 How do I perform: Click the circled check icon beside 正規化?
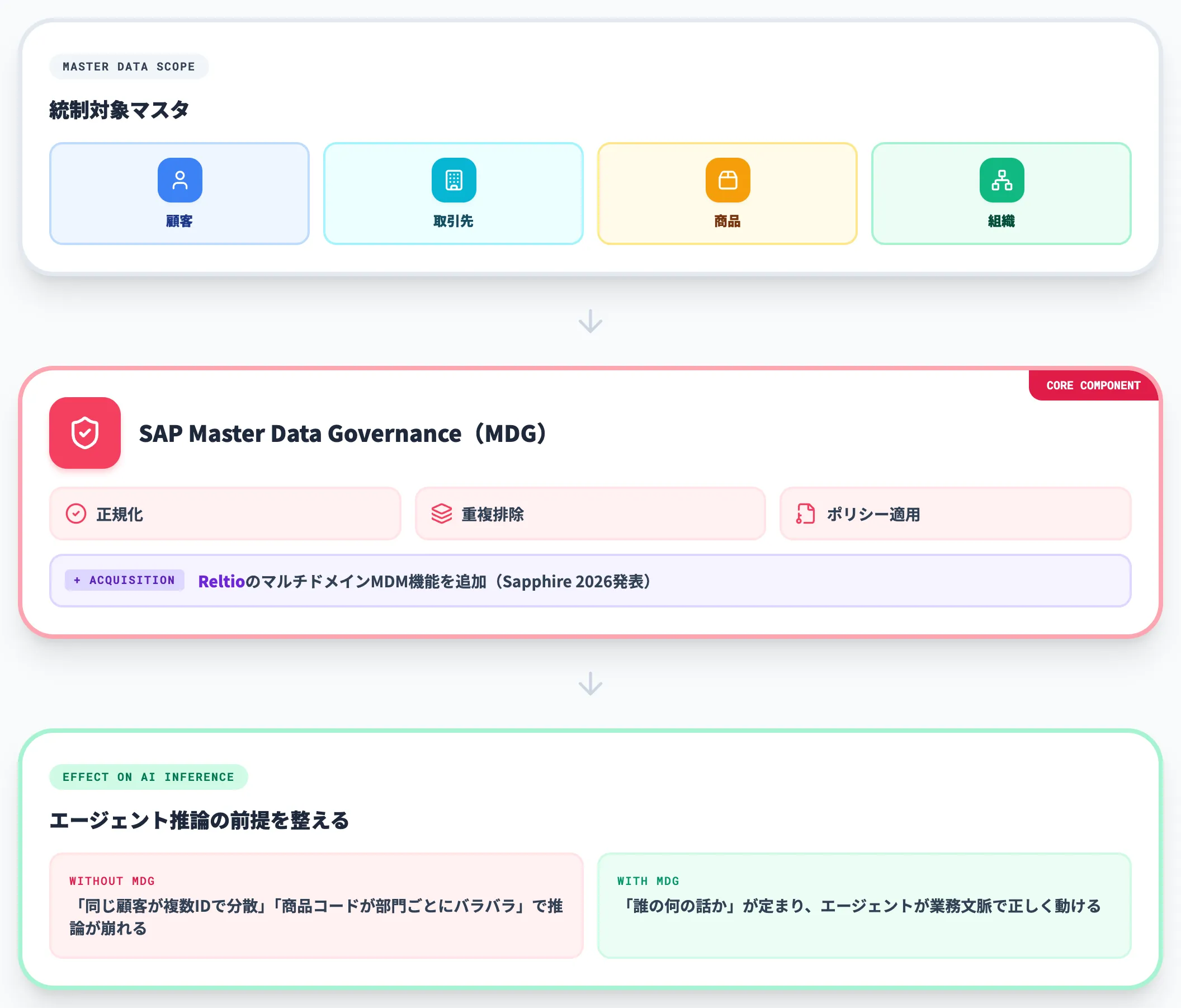76,514
